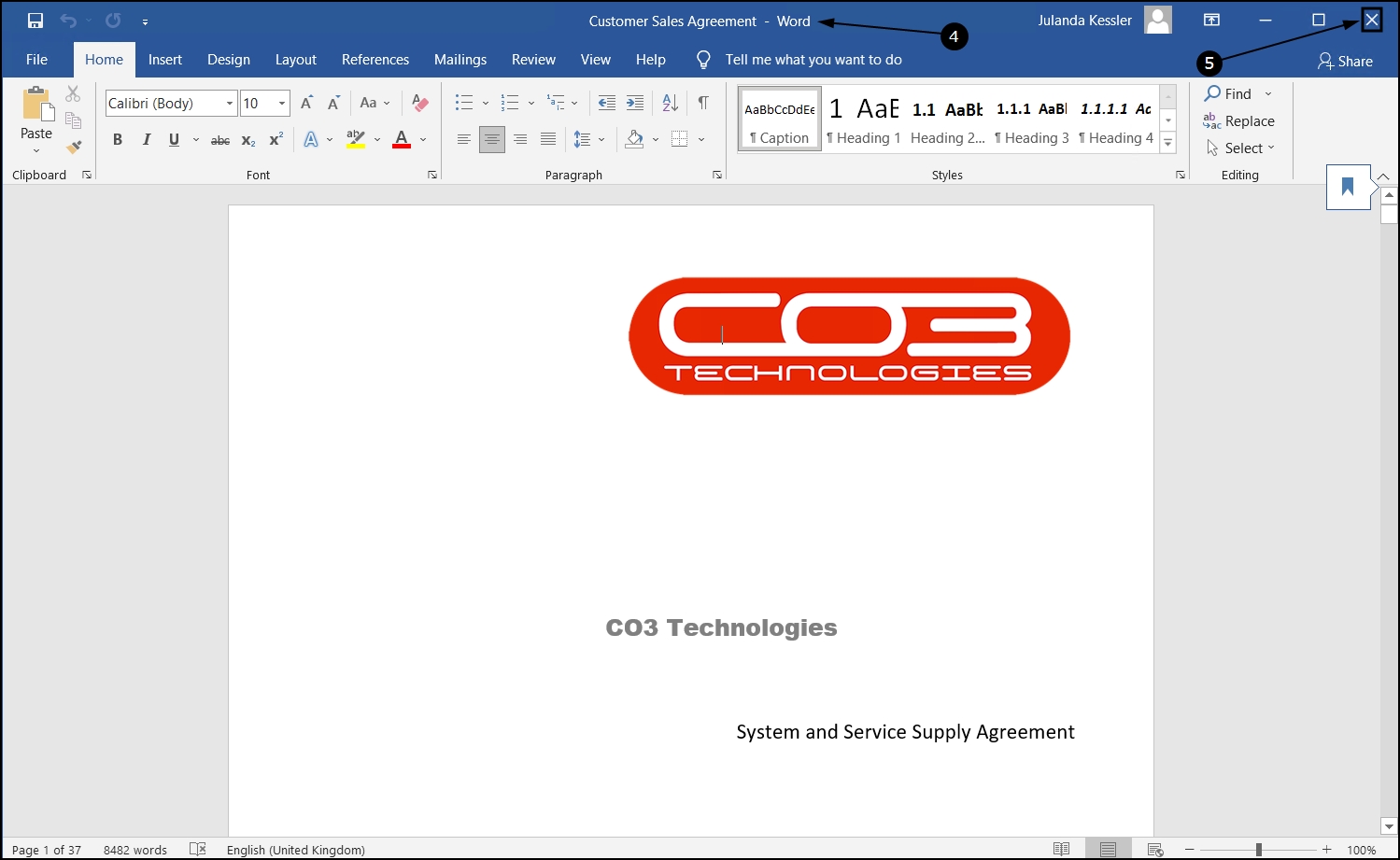Click the Redo/Repeat icon
This screenshot has width=1400, height=860.
(113, 21)
